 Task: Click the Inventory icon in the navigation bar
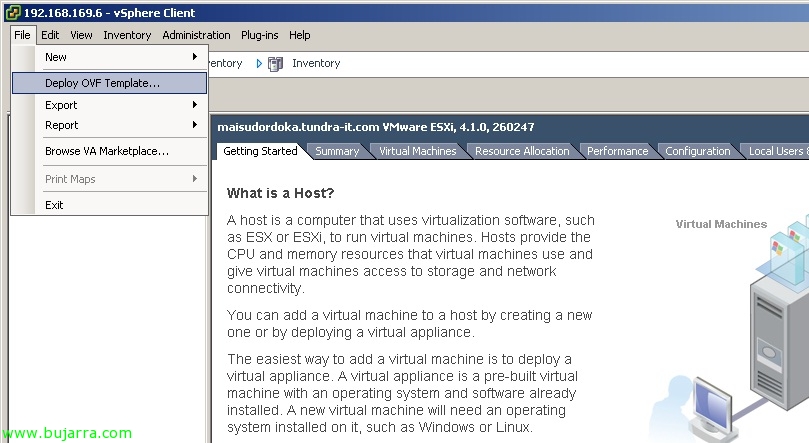pyautogui.click(x=276, y=63)
